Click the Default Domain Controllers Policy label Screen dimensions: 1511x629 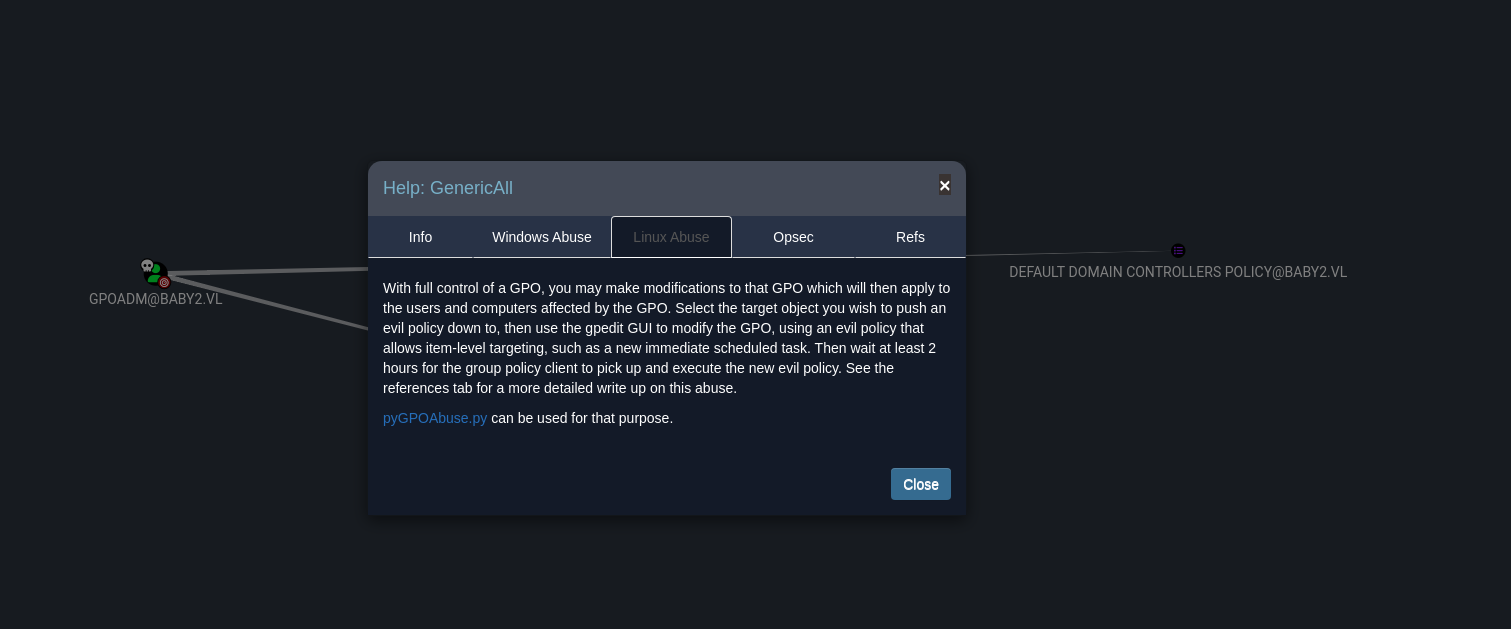point(1177,272)
